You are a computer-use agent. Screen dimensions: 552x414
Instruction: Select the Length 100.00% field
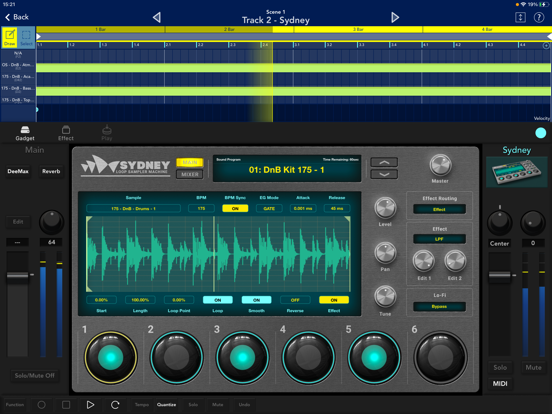(140, 300)
